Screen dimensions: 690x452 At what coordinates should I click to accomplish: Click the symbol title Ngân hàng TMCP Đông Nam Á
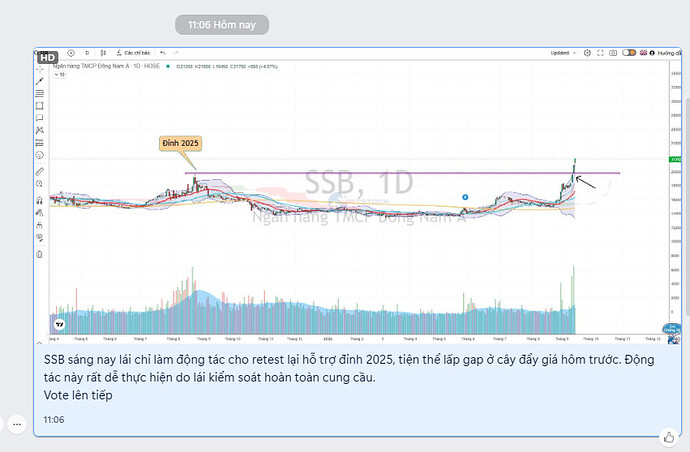91,66
